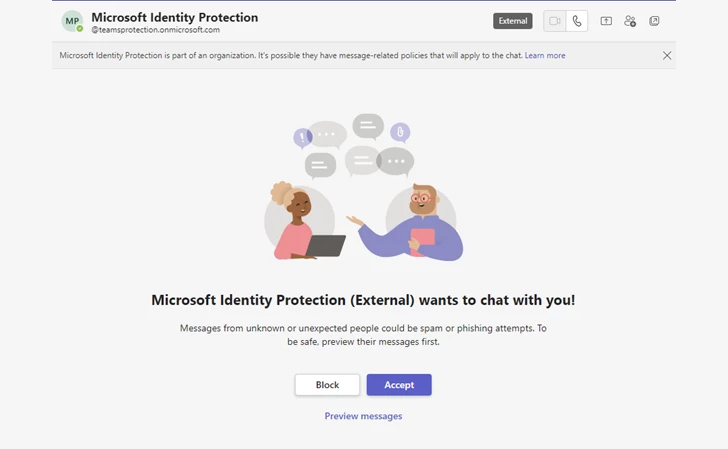Add people to this chat
Viewport: 728px width, 449px height.
point(630,21)
